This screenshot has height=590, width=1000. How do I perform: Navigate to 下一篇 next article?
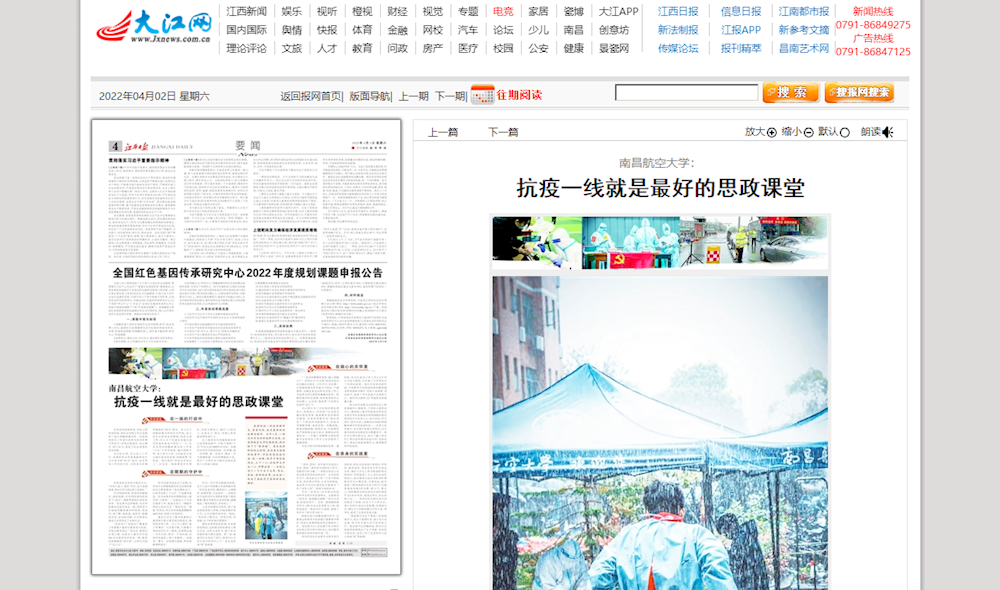pyautogui.click(x=503, y=132)
